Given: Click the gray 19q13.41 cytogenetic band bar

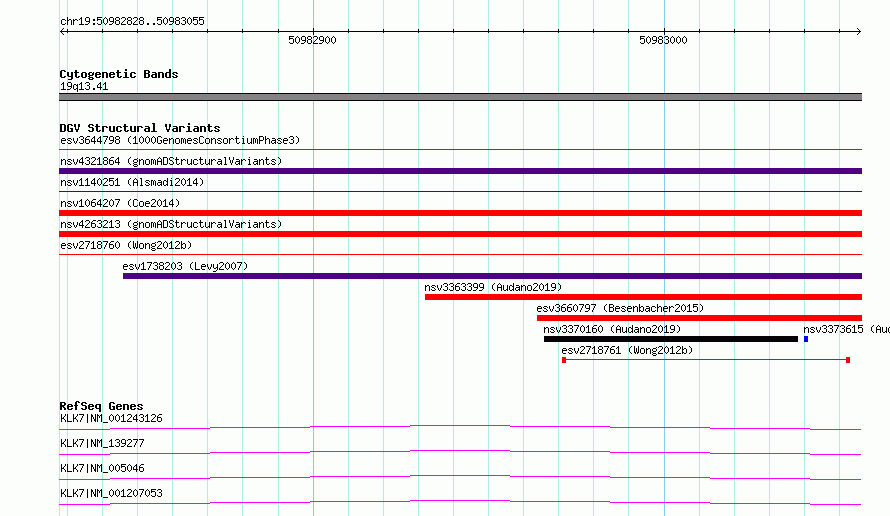Looking at the screenshot, I should pyautogui.click(x=460, y=97).
